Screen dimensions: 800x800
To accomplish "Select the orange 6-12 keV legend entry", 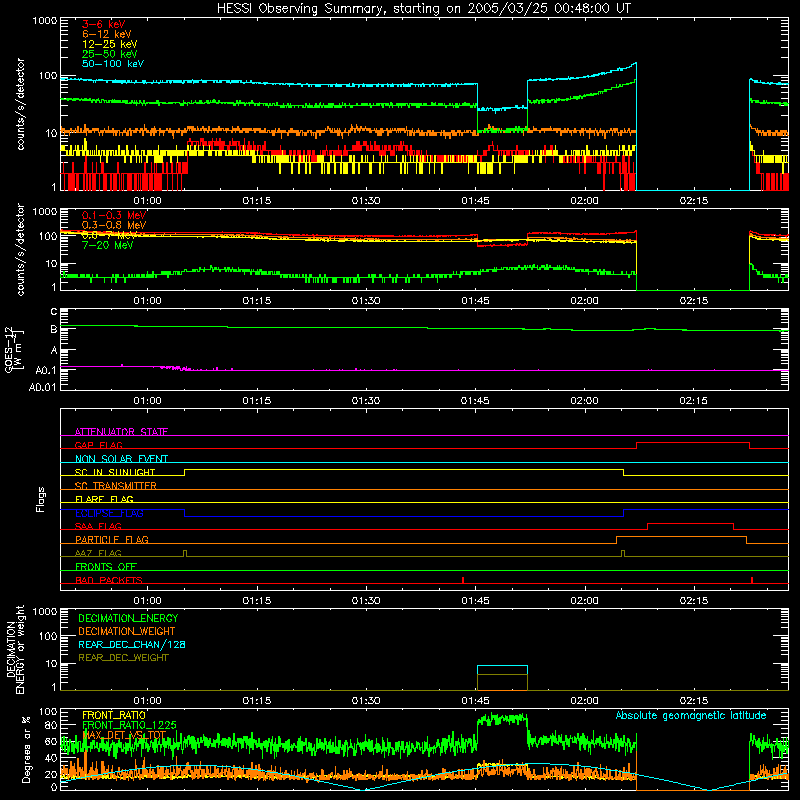I will pyautogui.click(x=107, y=34).
